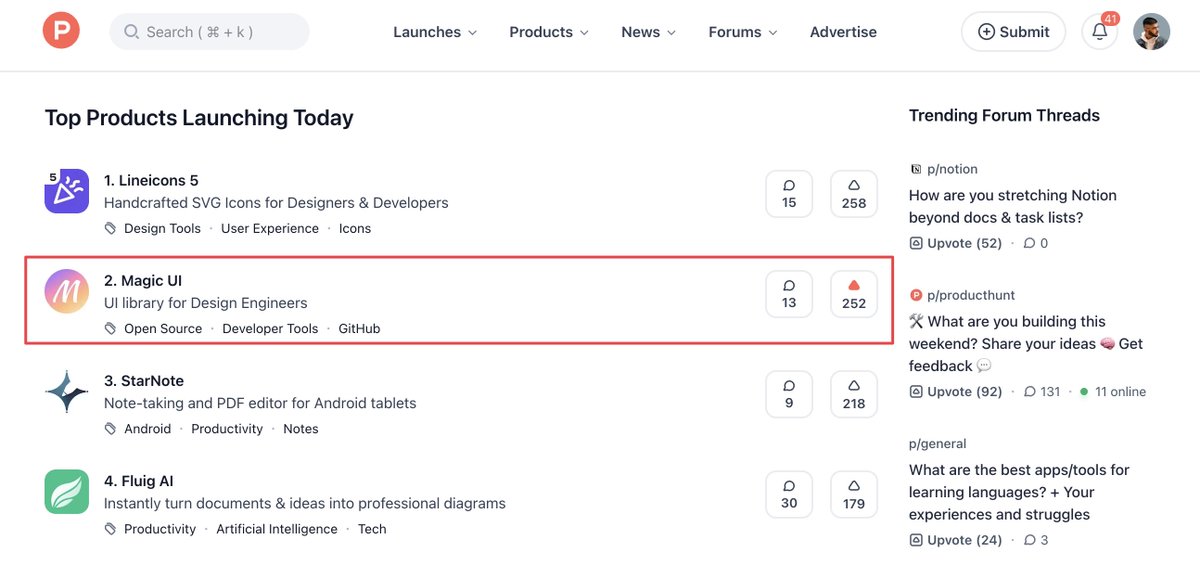Click the Lineicons 5 tagline text

[276, 203]
